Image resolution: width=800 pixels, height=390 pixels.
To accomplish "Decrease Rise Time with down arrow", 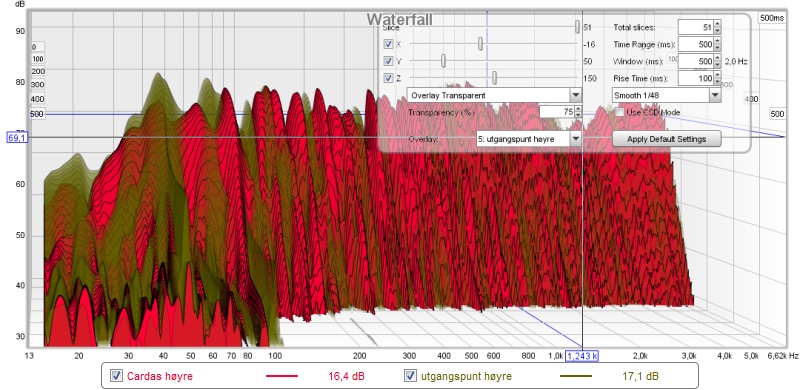I will point(717,82).
